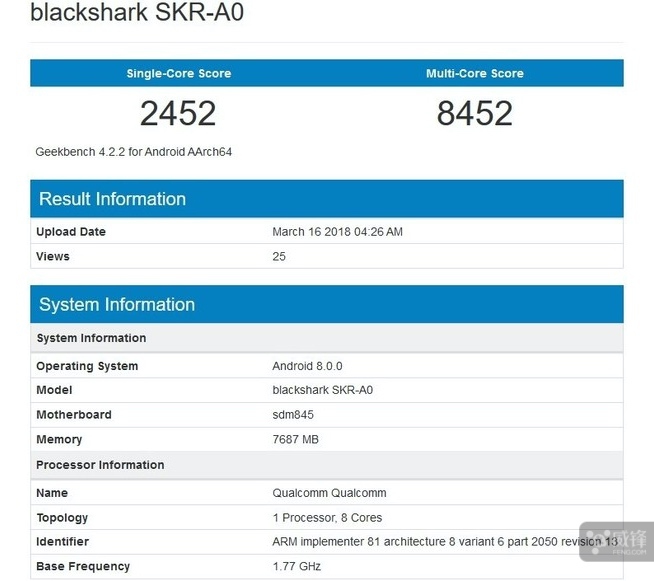Click the blue System Information section header

[117, 305]
